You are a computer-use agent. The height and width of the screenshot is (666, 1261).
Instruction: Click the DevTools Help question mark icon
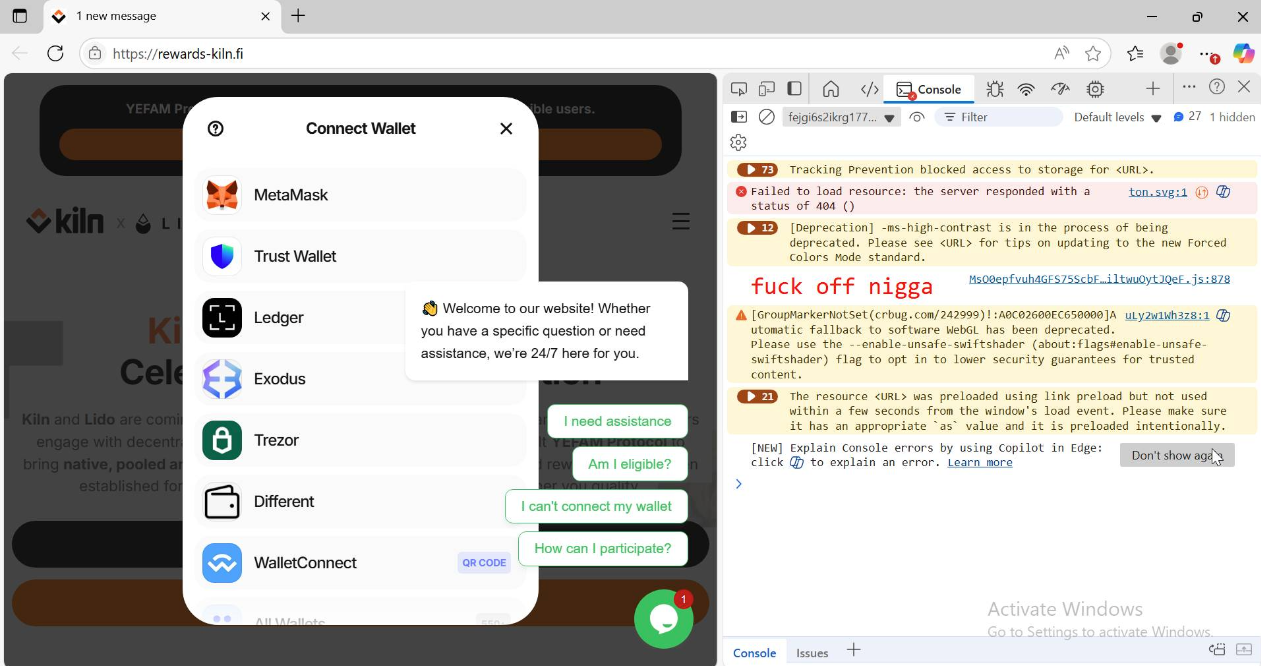1217,87
